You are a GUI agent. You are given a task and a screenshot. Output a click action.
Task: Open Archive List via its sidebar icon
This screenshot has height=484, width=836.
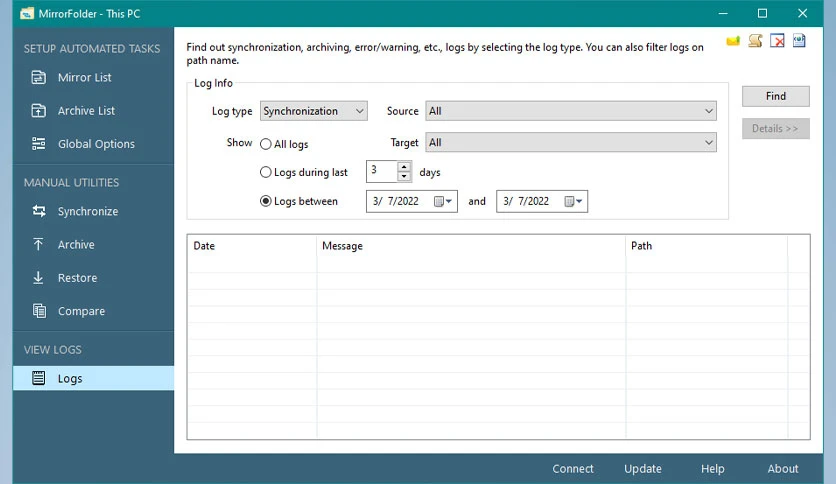coord(38,110)
